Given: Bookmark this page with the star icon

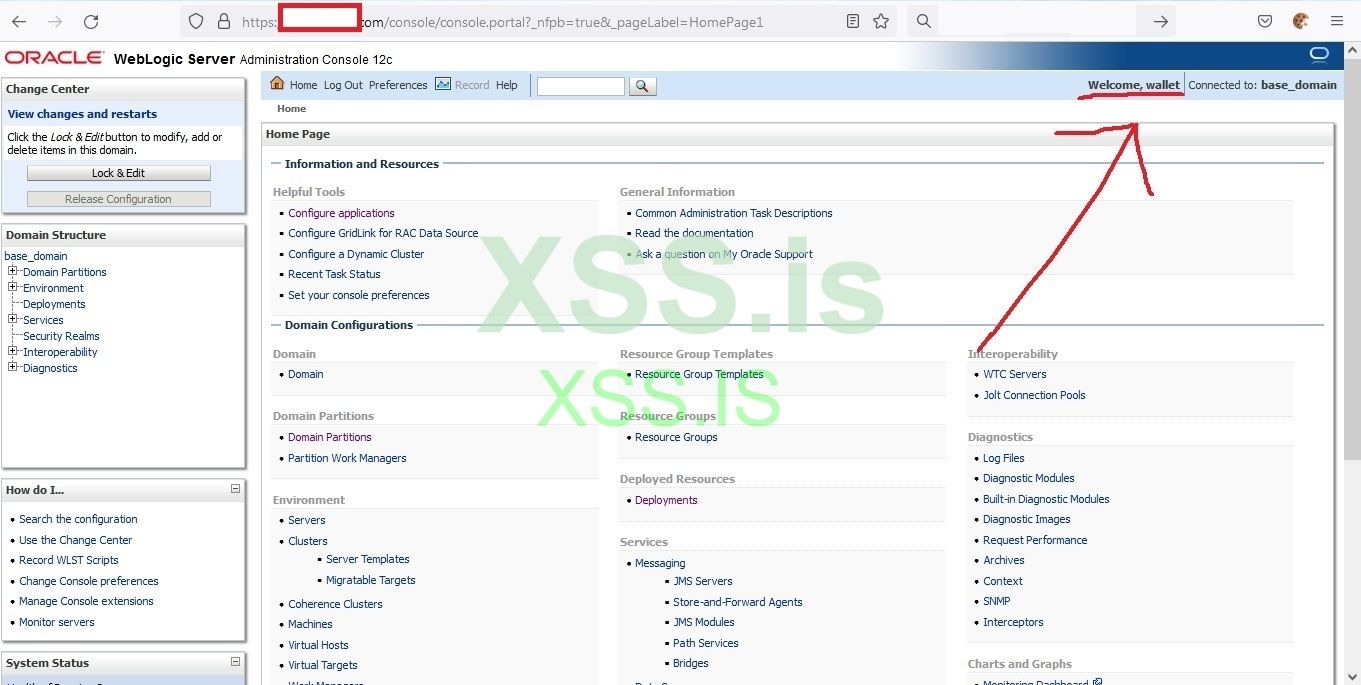Looking at the screenshot, I should (x=881, y=21).
